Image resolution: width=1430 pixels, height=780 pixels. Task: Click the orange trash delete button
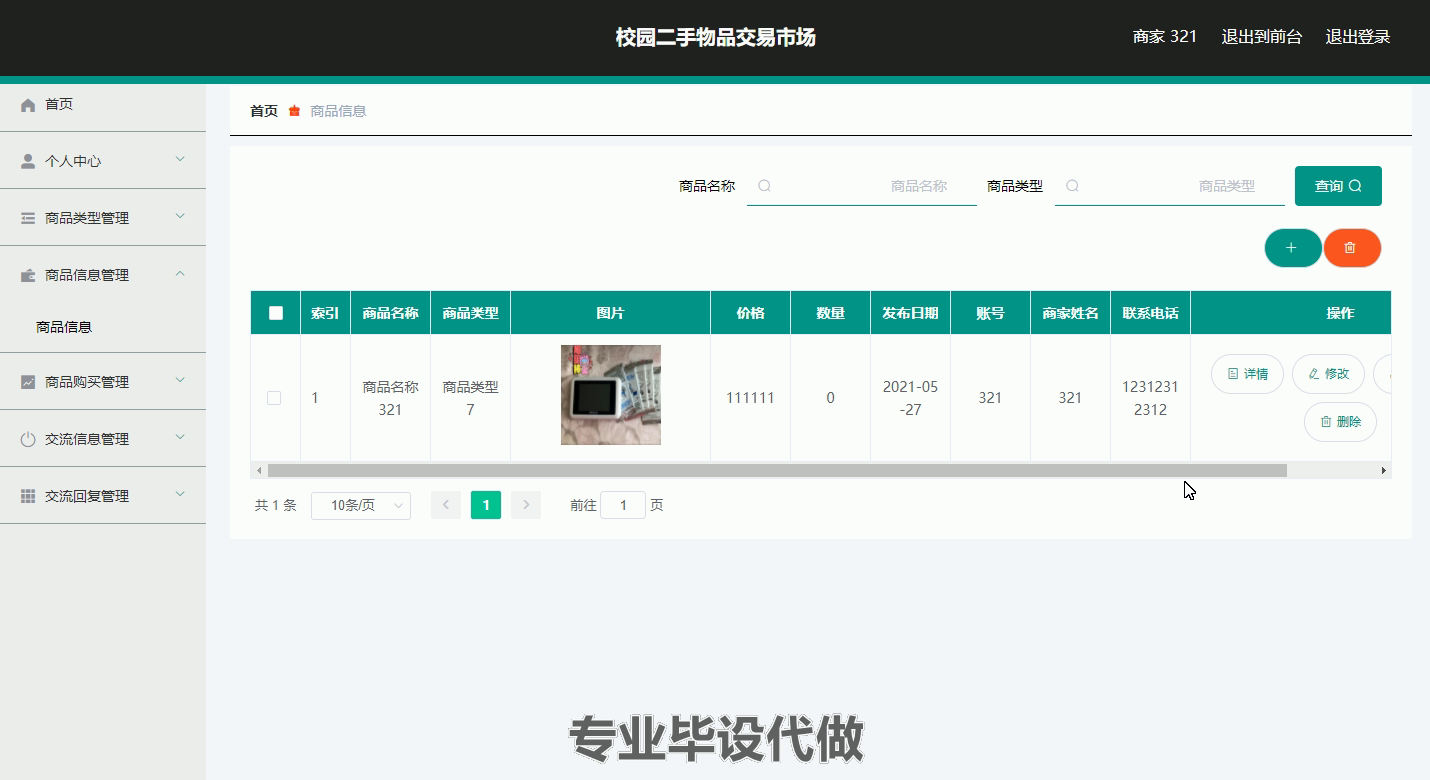1351,248
